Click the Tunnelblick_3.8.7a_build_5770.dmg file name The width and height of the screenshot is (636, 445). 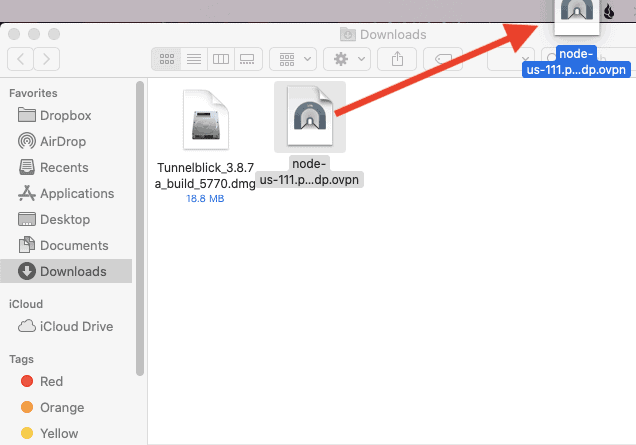click(206, 176)
